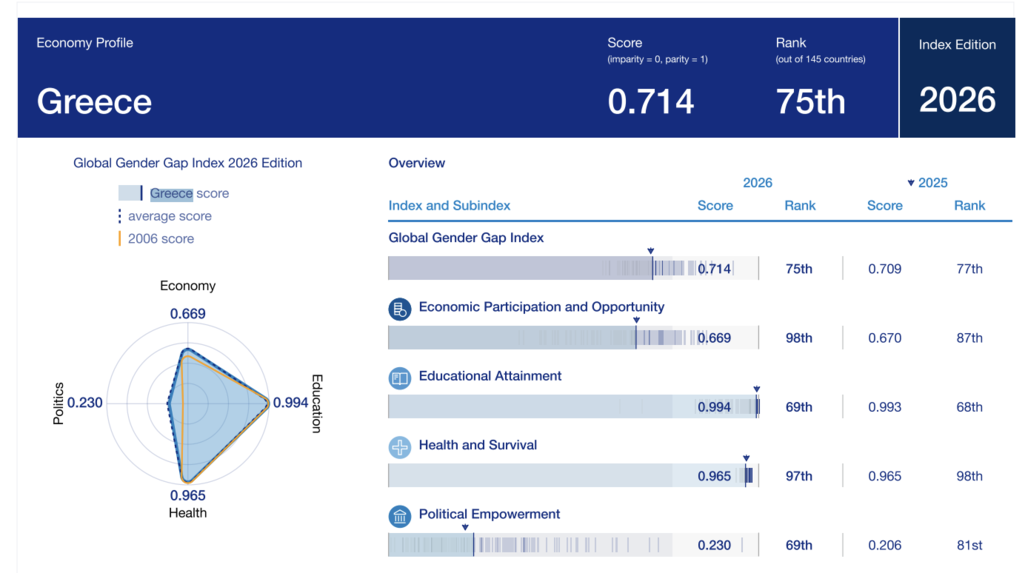Image resolution: width=1024 pixels, height=573 pixels.
Task: Click the Economic Participation coins icon
Action: [400, 309]
